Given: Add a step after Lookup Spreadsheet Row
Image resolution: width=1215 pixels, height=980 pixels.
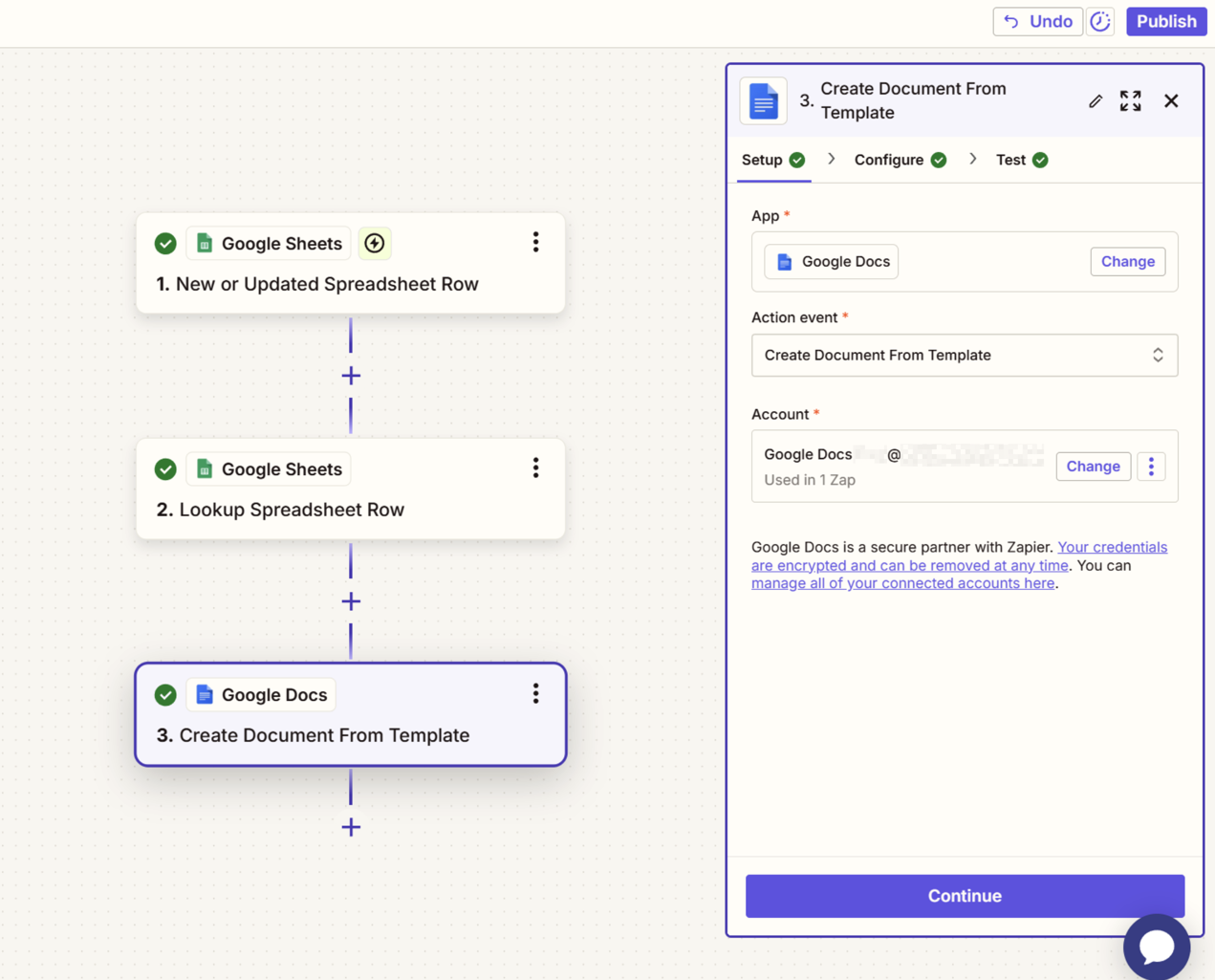Looking at the screenshot, I should tap(351, 601).
